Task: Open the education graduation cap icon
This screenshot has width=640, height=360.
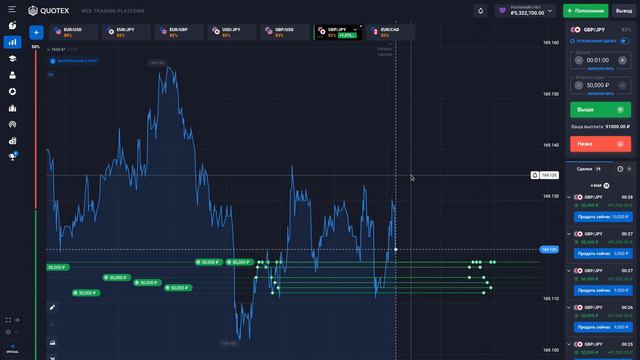Action: pos(12,59)
